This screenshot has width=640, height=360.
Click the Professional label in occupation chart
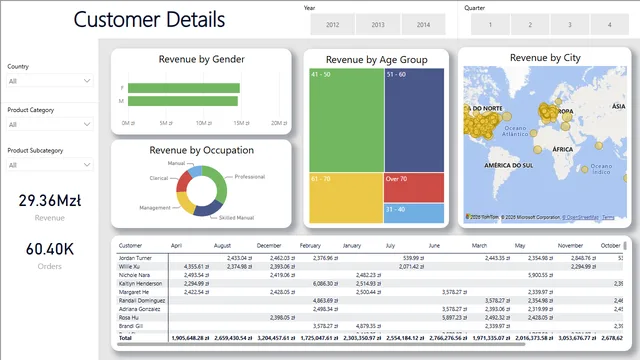(249, 177)
